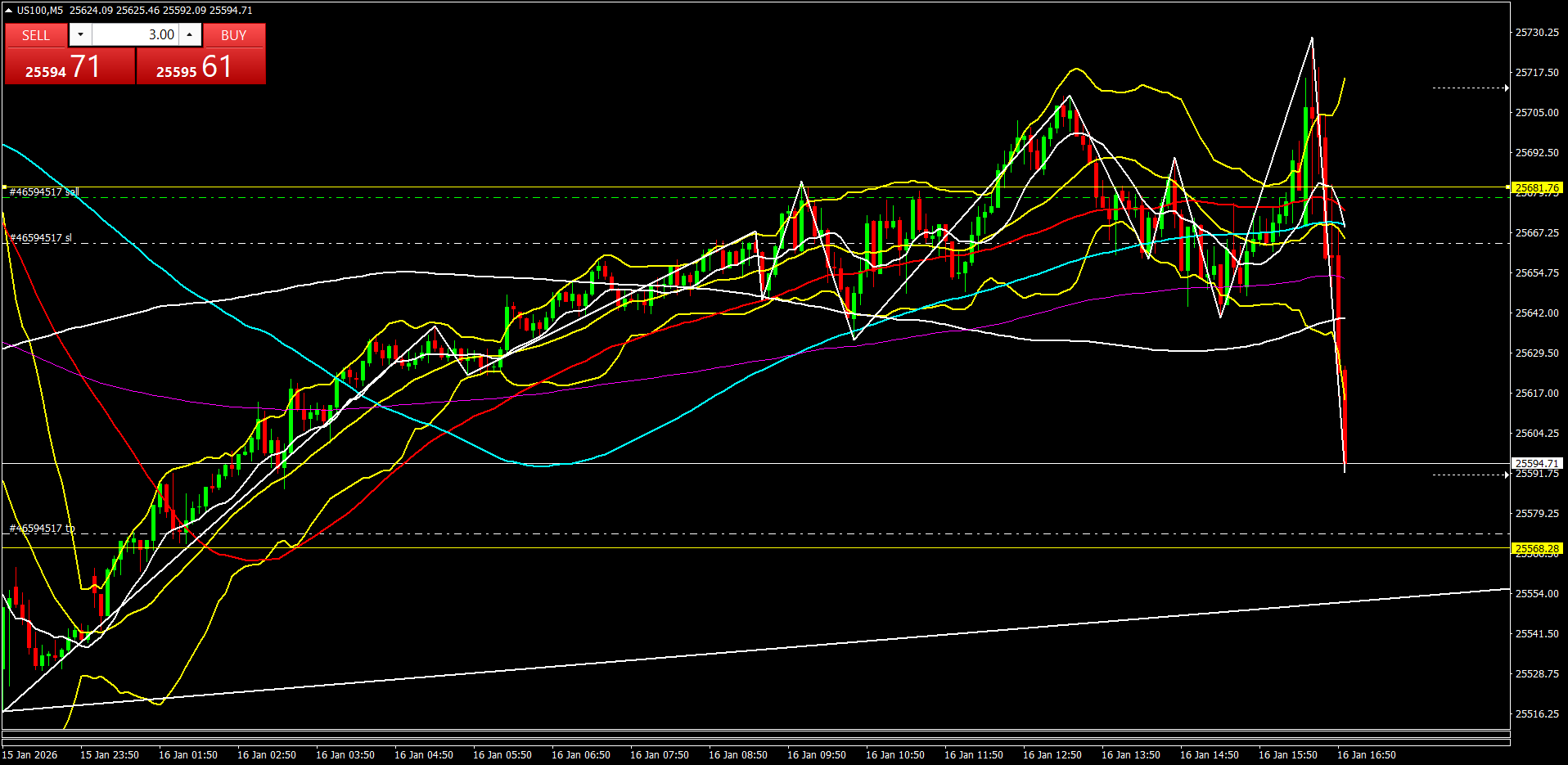The width and height of the screenshot is (1568, 765).
Task: Click the BUY button
Action: coord(233,35)
